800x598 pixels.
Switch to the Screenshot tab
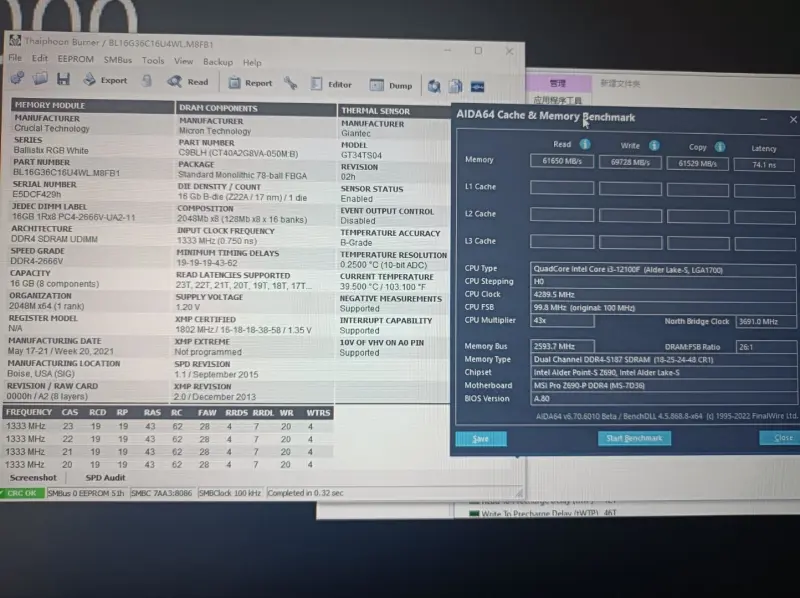[x=33, y=478]
